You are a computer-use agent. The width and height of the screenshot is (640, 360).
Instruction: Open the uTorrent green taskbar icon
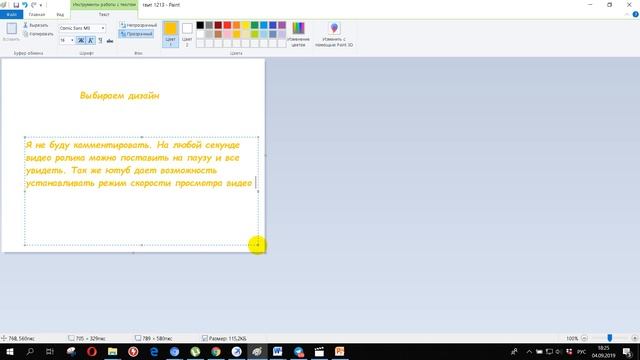195,351
